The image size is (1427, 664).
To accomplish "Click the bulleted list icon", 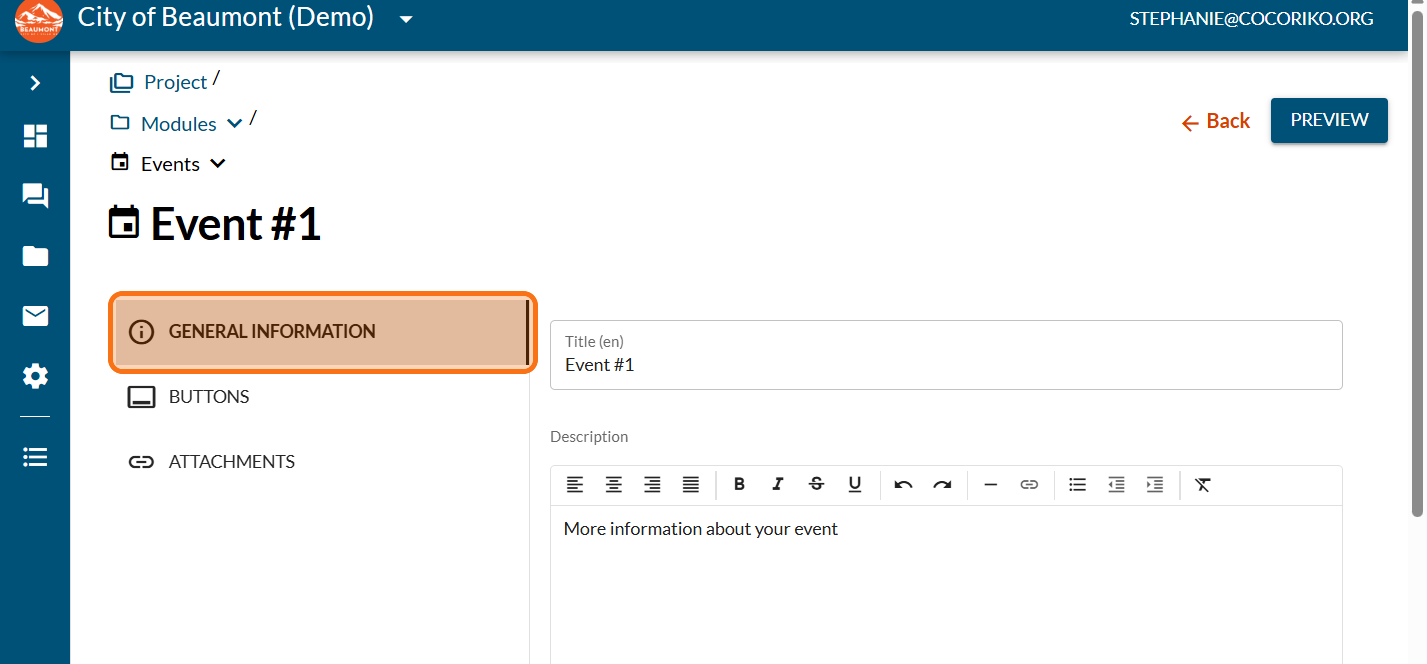I will 1077,485.
